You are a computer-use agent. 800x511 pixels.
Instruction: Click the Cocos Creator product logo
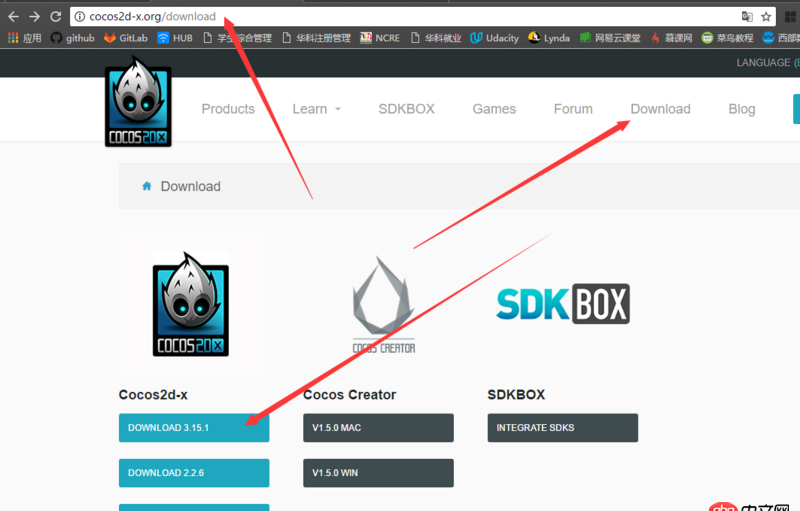tap(384, 305)
